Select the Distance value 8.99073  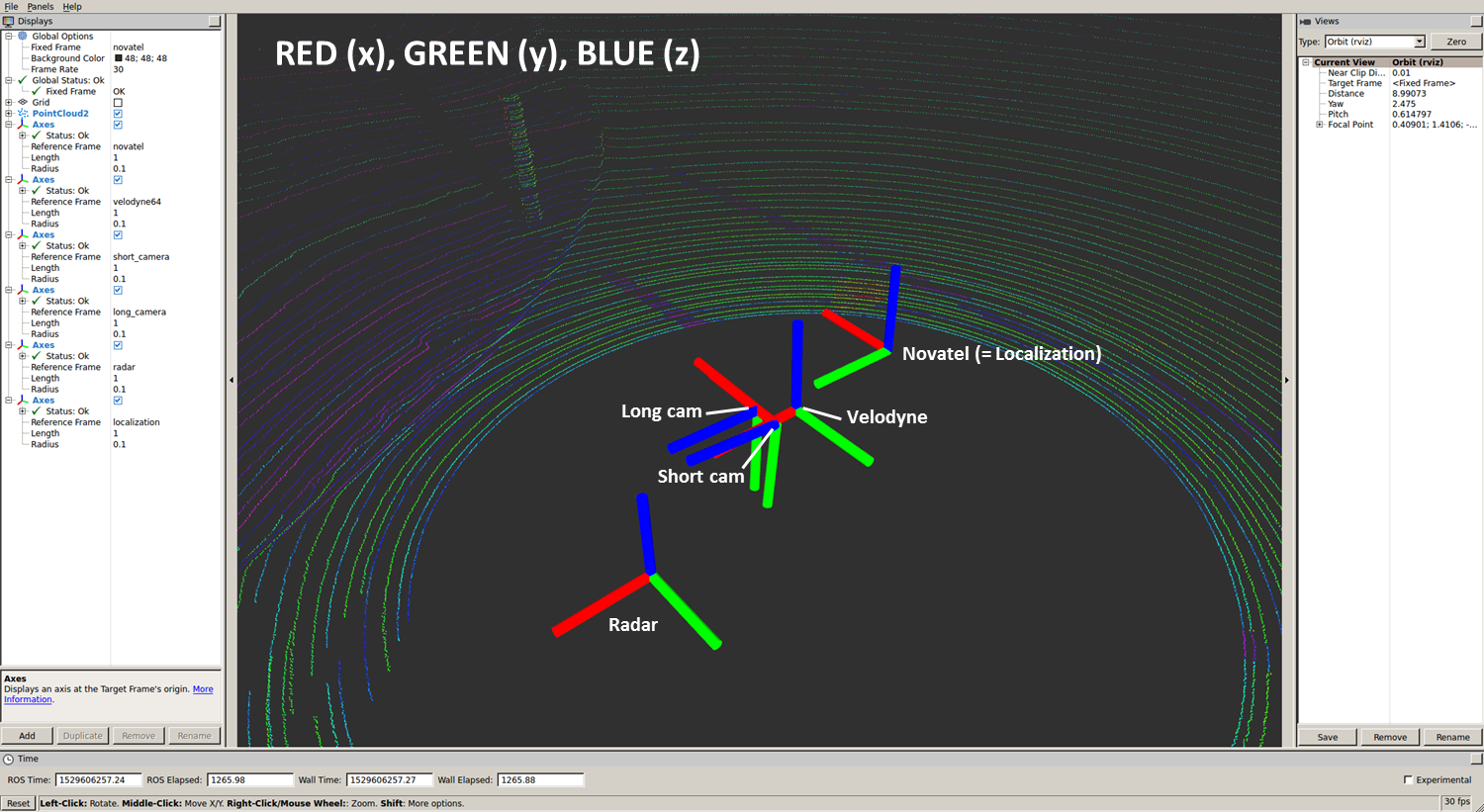coord(1409,94)
